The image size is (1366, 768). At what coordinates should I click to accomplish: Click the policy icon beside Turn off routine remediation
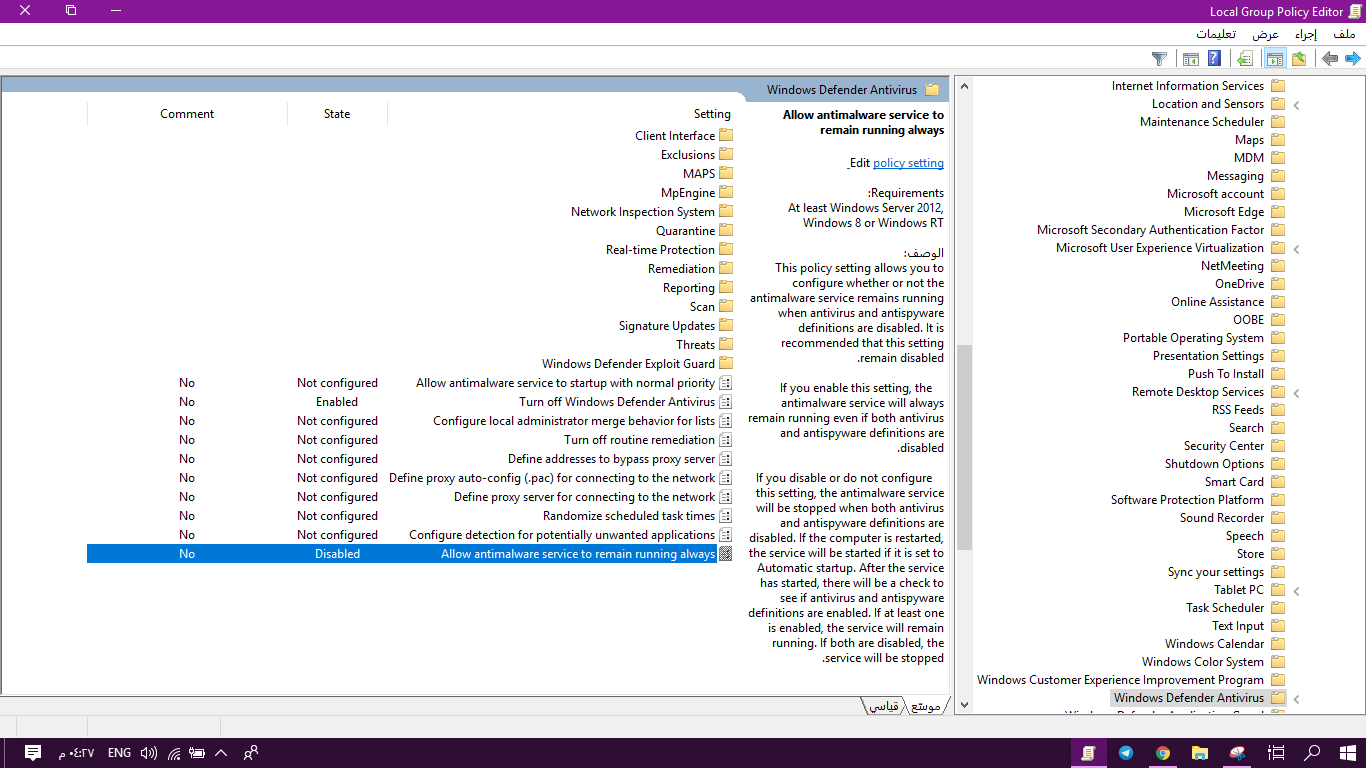pos(726,440)
